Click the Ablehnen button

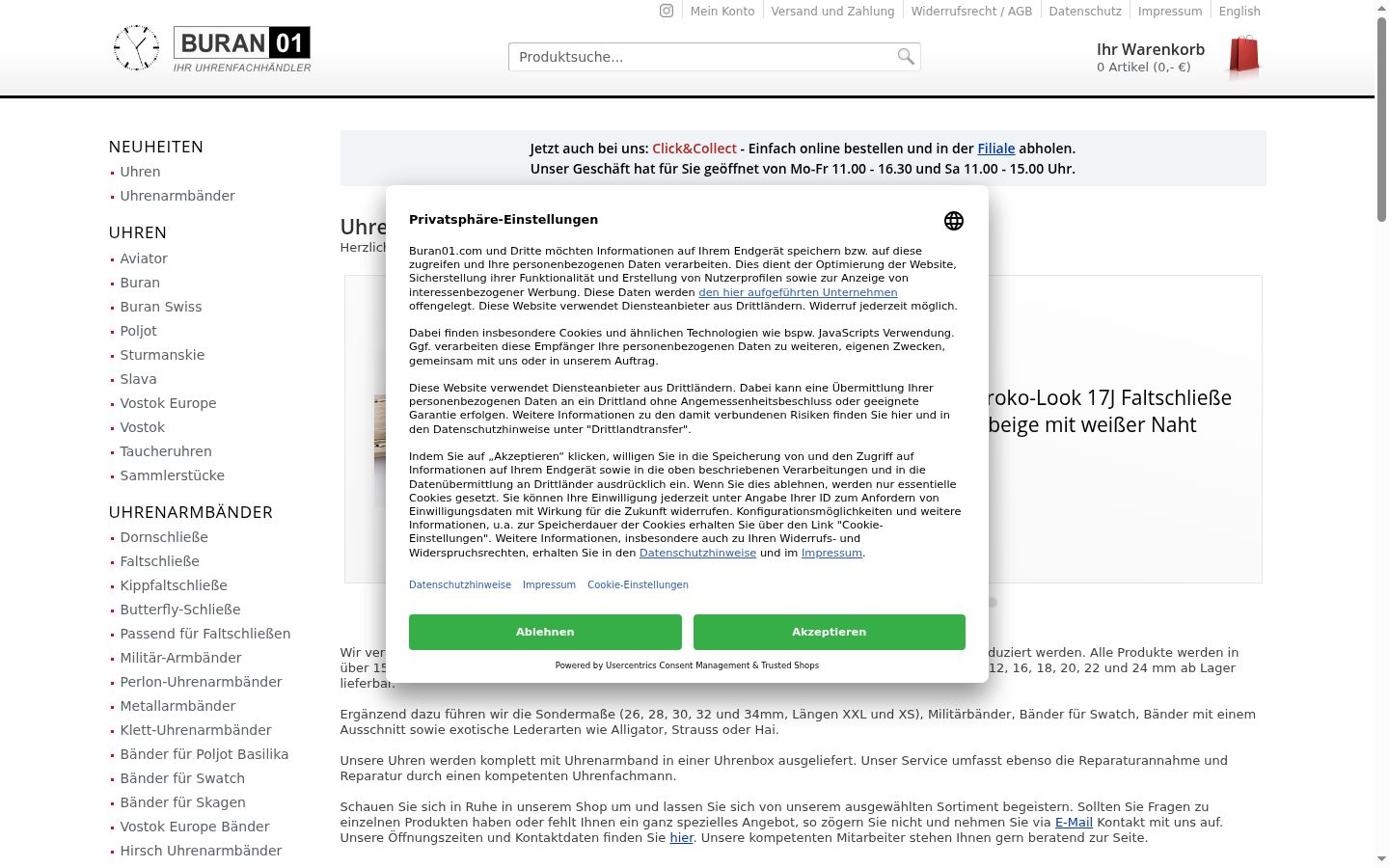[545, 632]
